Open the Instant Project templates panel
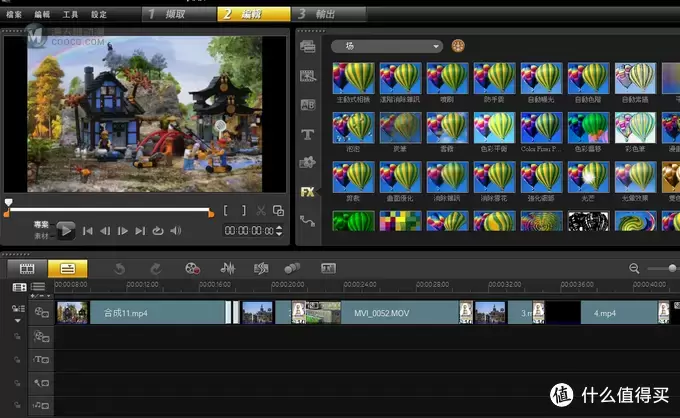Image resolution: width=680 pixels, height=418 pixels. point(307,76)
